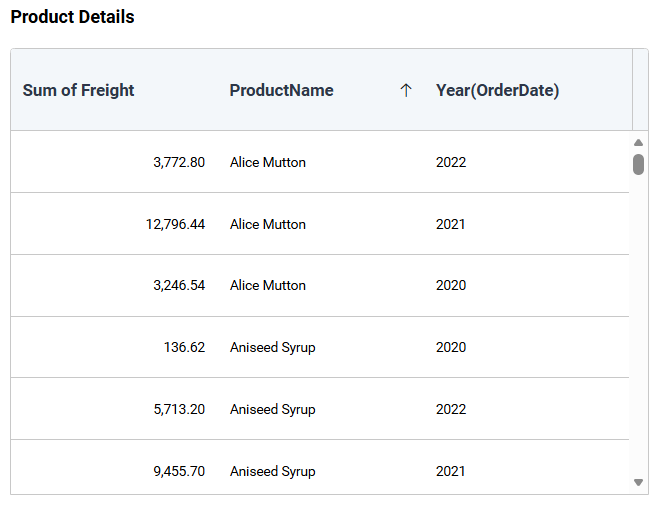
Task: Click the ProductName column header
Action: coord(281,90)
